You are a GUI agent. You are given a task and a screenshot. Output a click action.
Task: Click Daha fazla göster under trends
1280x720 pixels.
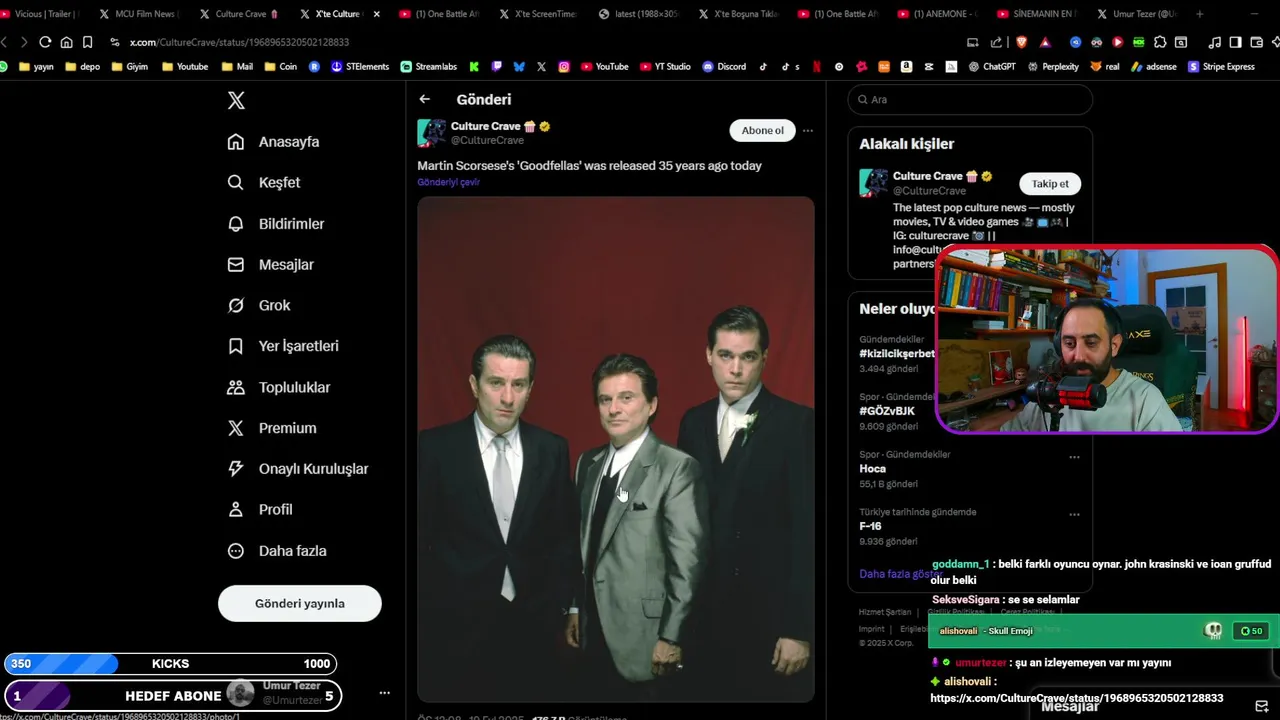pos(901,574)
